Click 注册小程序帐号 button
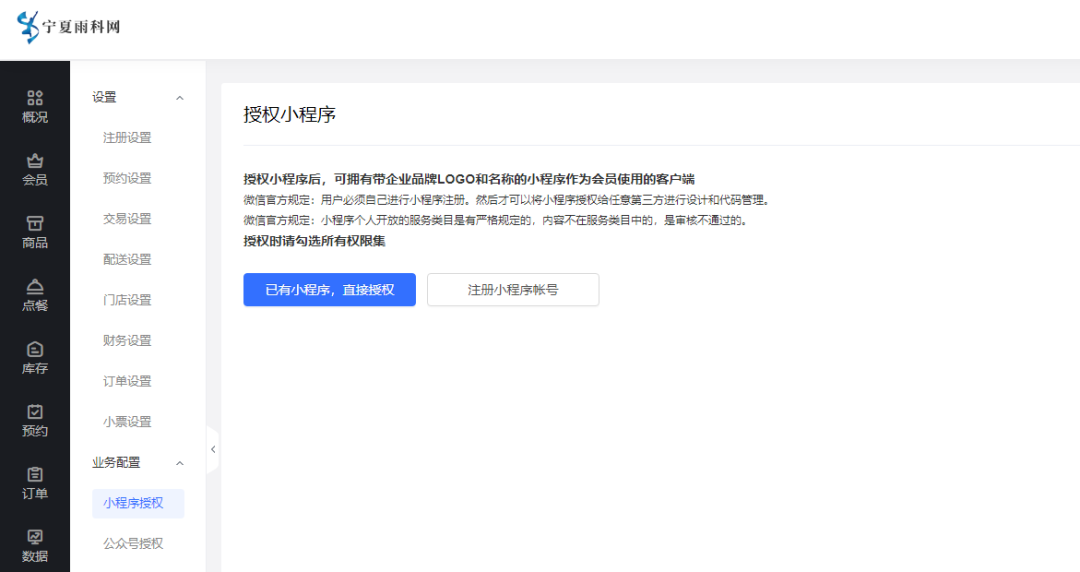This screenshot has width=1080, height=572. pyautogui.click(x=513, y=289)
